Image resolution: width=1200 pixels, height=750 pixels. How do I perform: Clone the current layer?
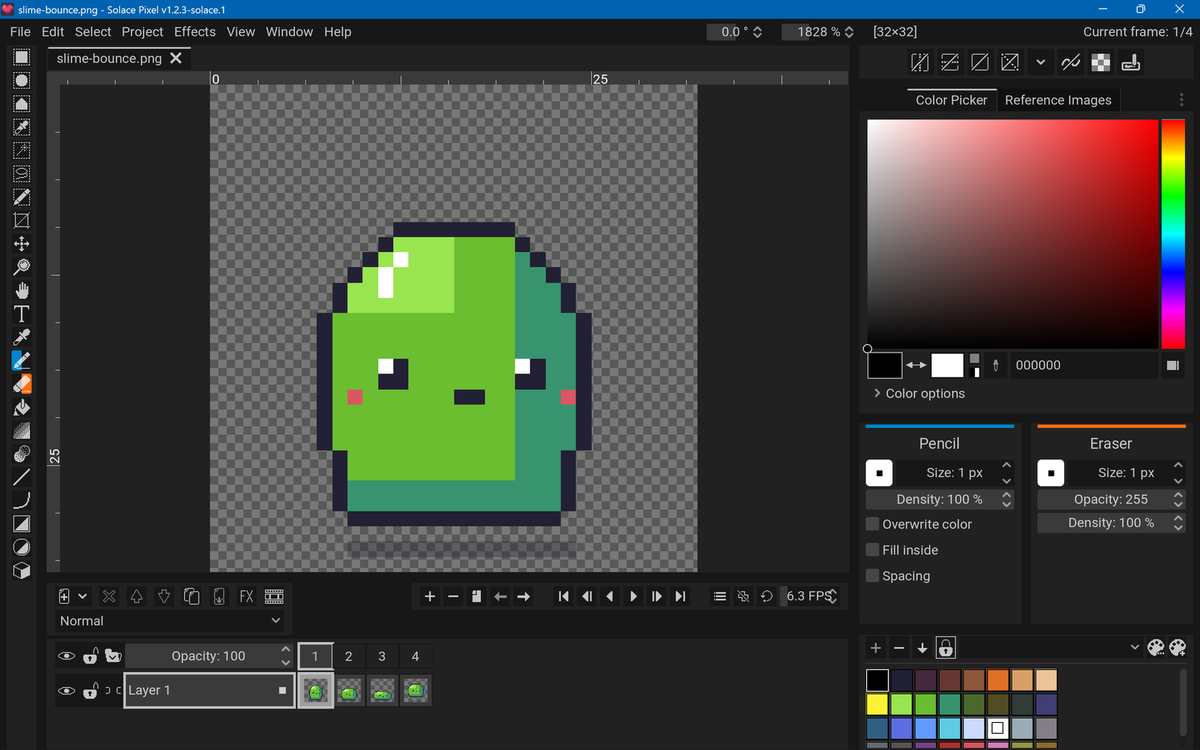point(191,596)
